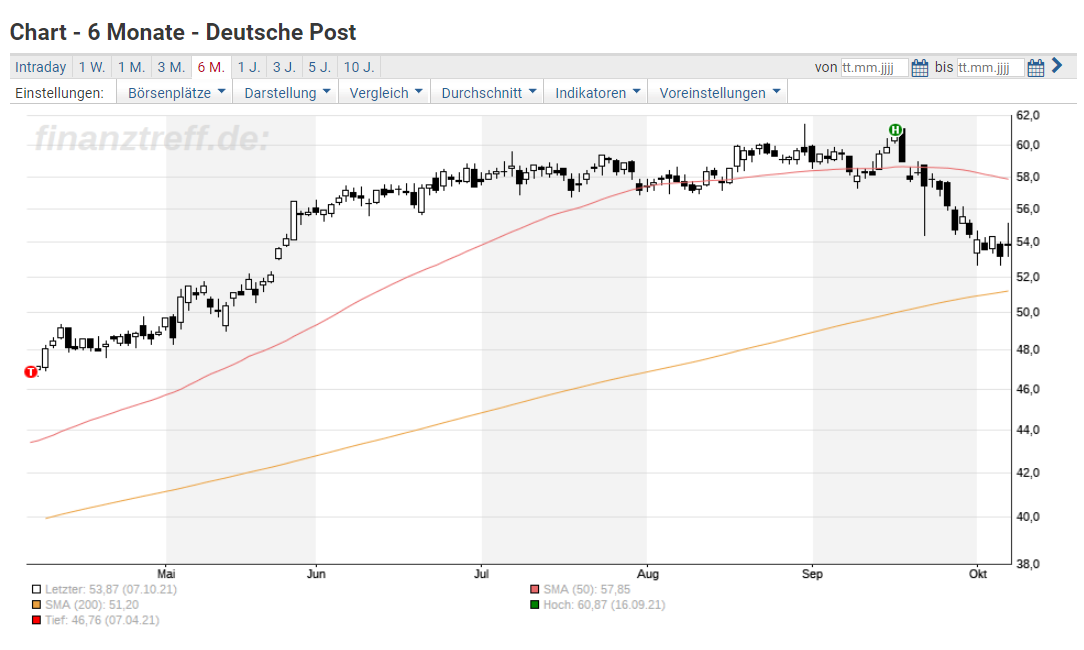
Task: Open the Indikatoren dropdown menu
Action: click(x=597, y=93)
